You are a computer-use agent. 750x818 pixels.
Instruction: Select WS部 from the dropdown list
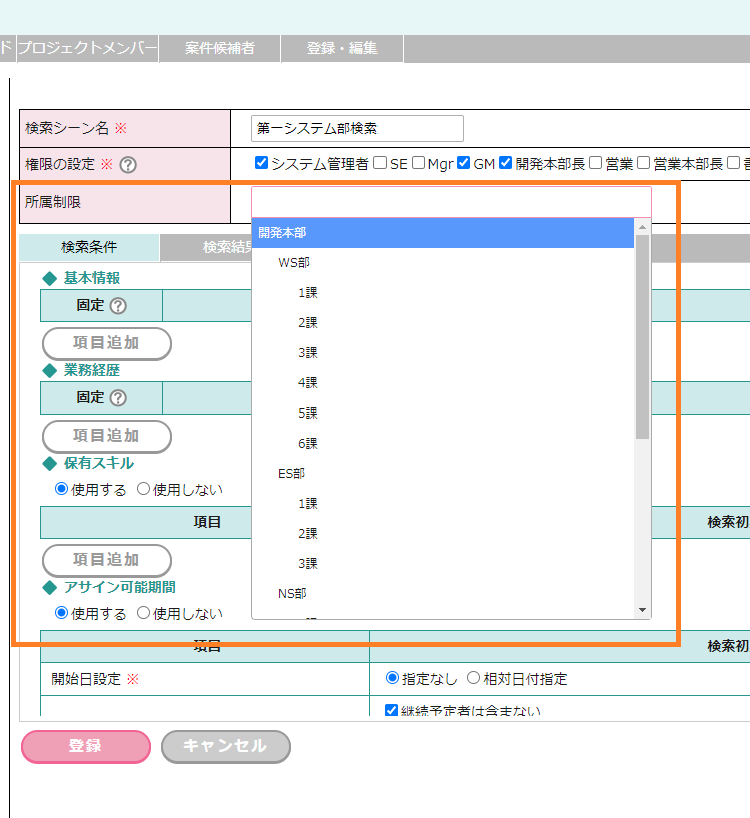click(293, 262)
